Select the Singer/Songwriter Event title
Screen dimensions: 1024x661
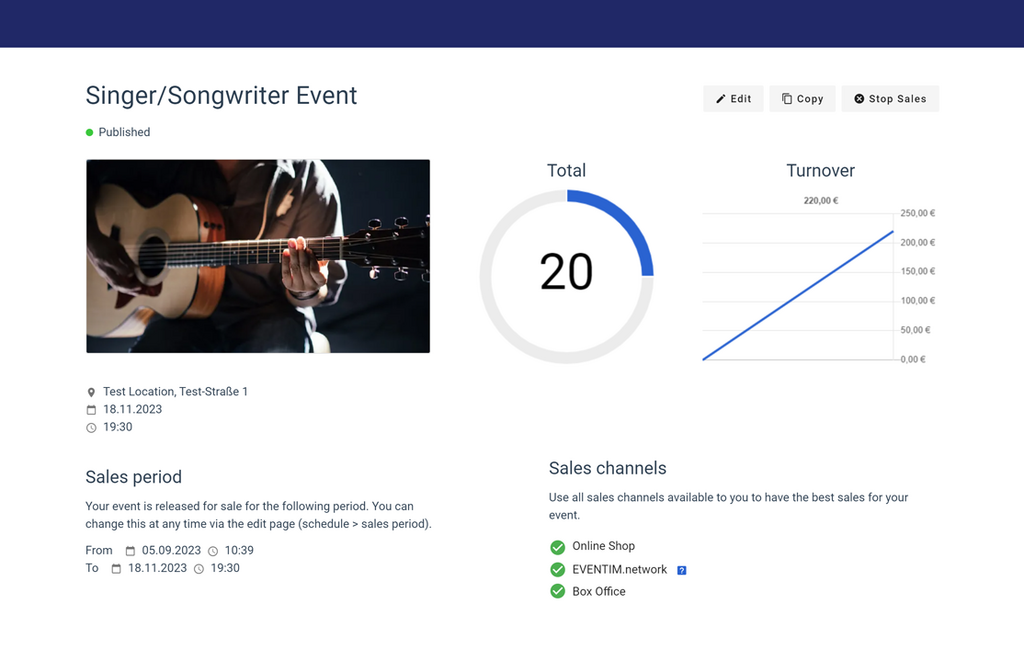pyautogui.click(x=221, y=96)
